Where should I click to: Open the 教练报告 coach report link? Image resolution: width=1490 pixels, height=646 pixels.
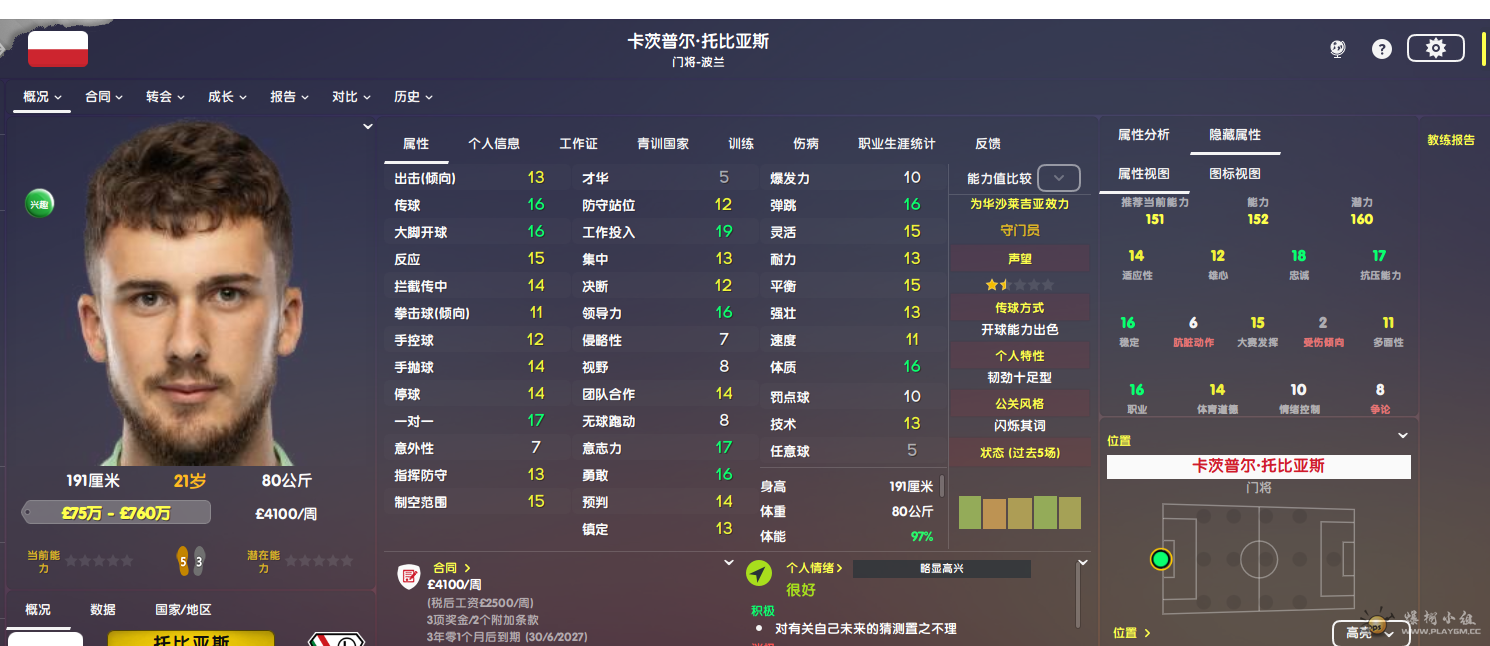coord(1450,140)
